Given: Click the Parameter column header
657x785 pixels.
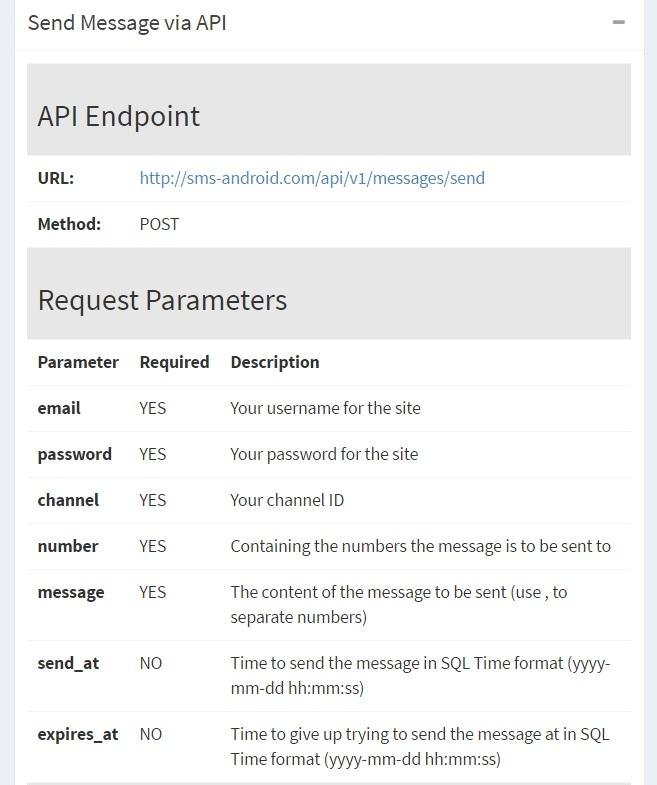Looking at the screenshot, I should (78, 362).
